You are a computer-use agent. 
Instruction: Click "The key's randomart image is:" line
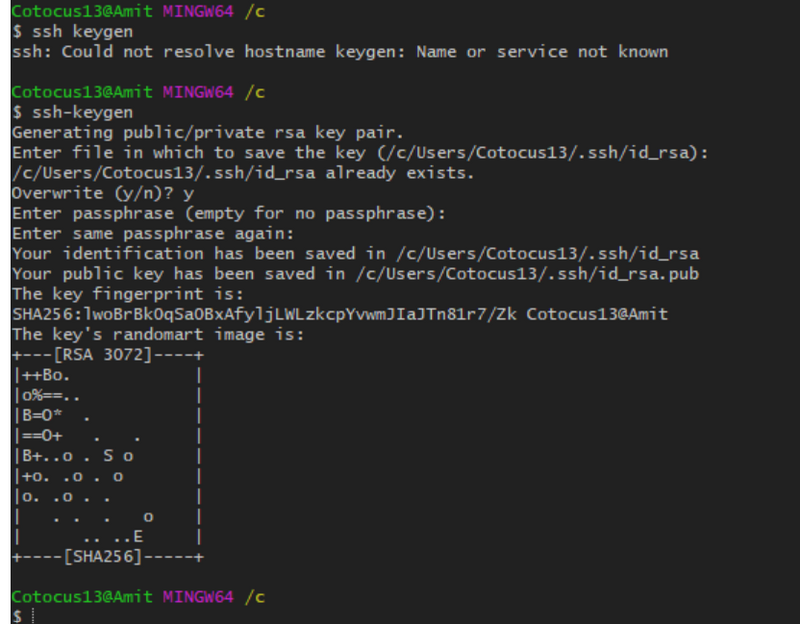(157, 334)
